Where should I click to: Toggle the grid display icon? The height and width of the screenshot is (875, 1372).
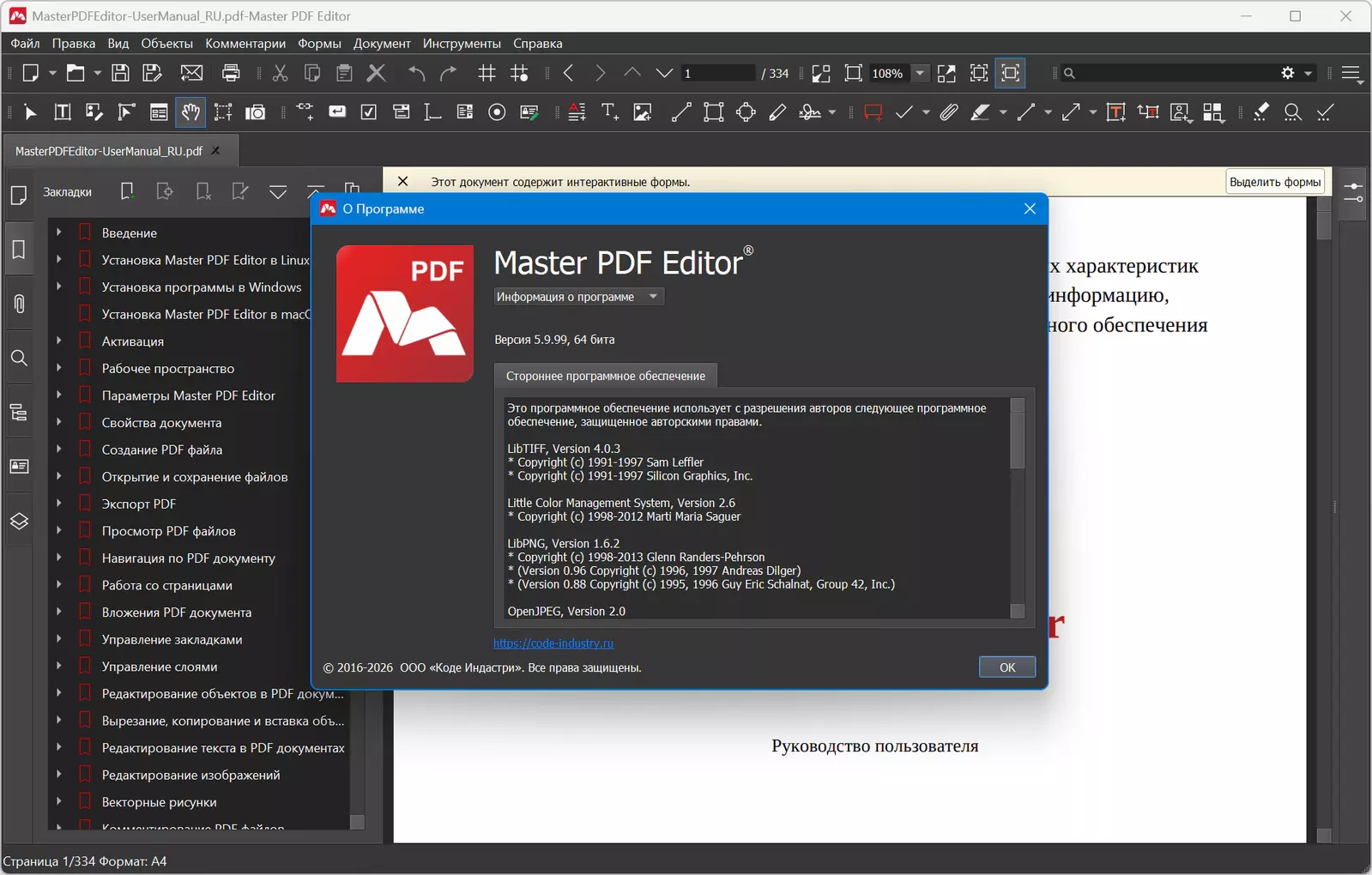[487, 73]
